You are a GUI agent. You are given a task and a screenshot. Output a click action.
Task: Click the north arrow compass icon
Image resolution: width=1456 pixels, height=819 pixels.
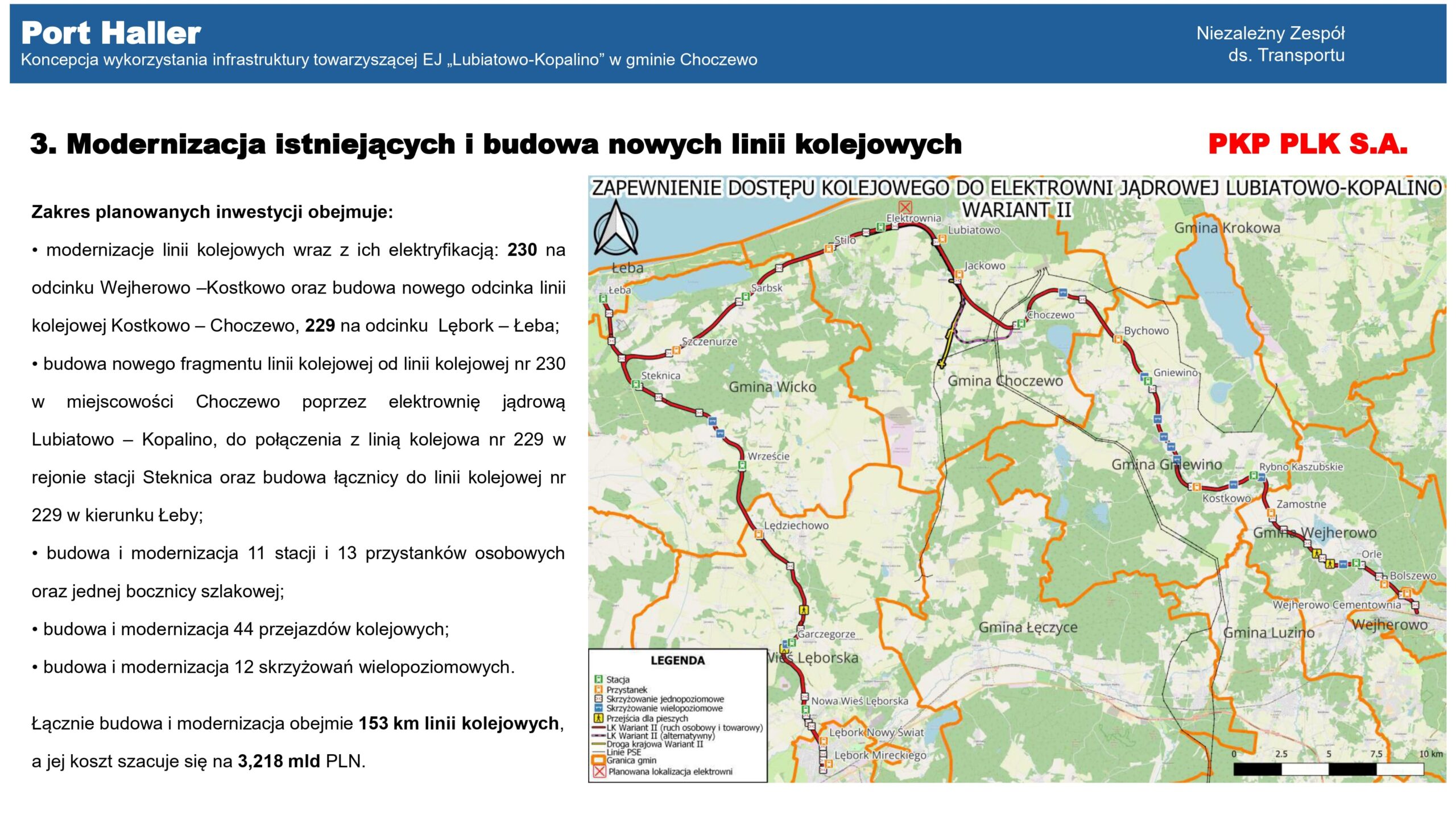(615, 229)
